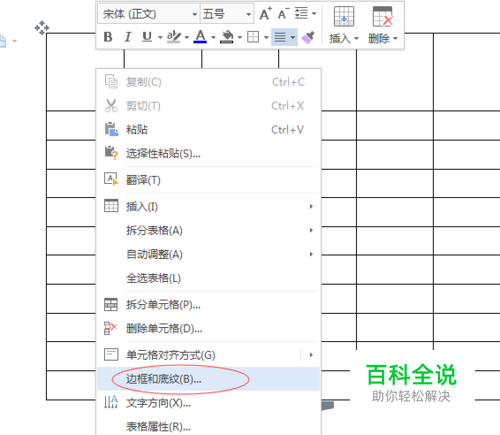Toggle bold formatting in mini toolbar
The width and height of the screenshot is (500, 435).
tap(108, 37)
